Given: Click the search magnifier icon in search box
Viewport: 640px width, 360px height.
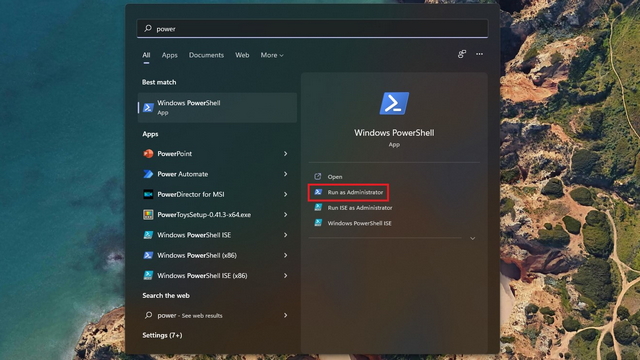Looking at the screenshot, I should click(148, 28).
